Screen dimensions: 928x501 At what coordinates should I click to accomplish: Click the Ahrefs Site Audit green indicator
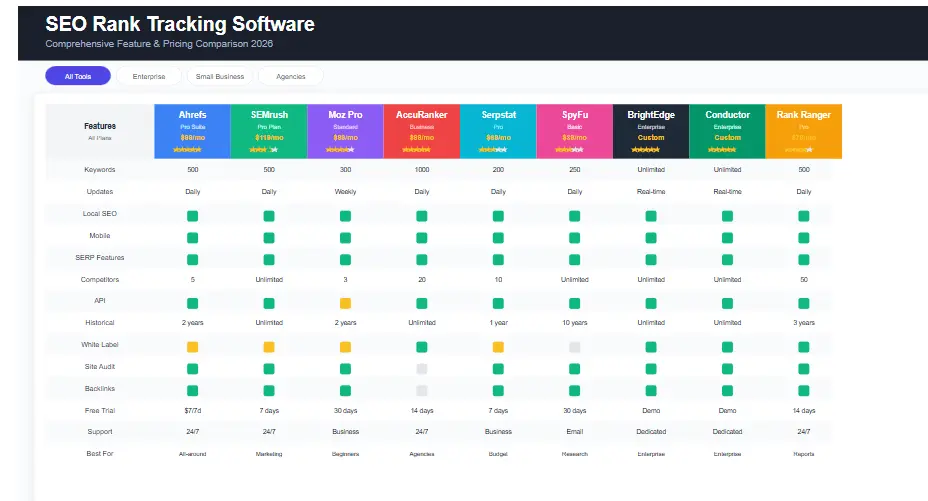pos(192,369)
